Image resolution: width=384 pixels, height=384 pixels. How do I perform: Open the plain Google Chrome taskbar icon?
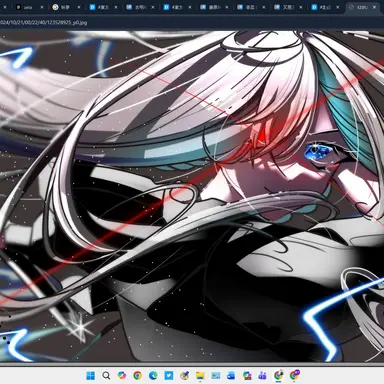(137, 376)
